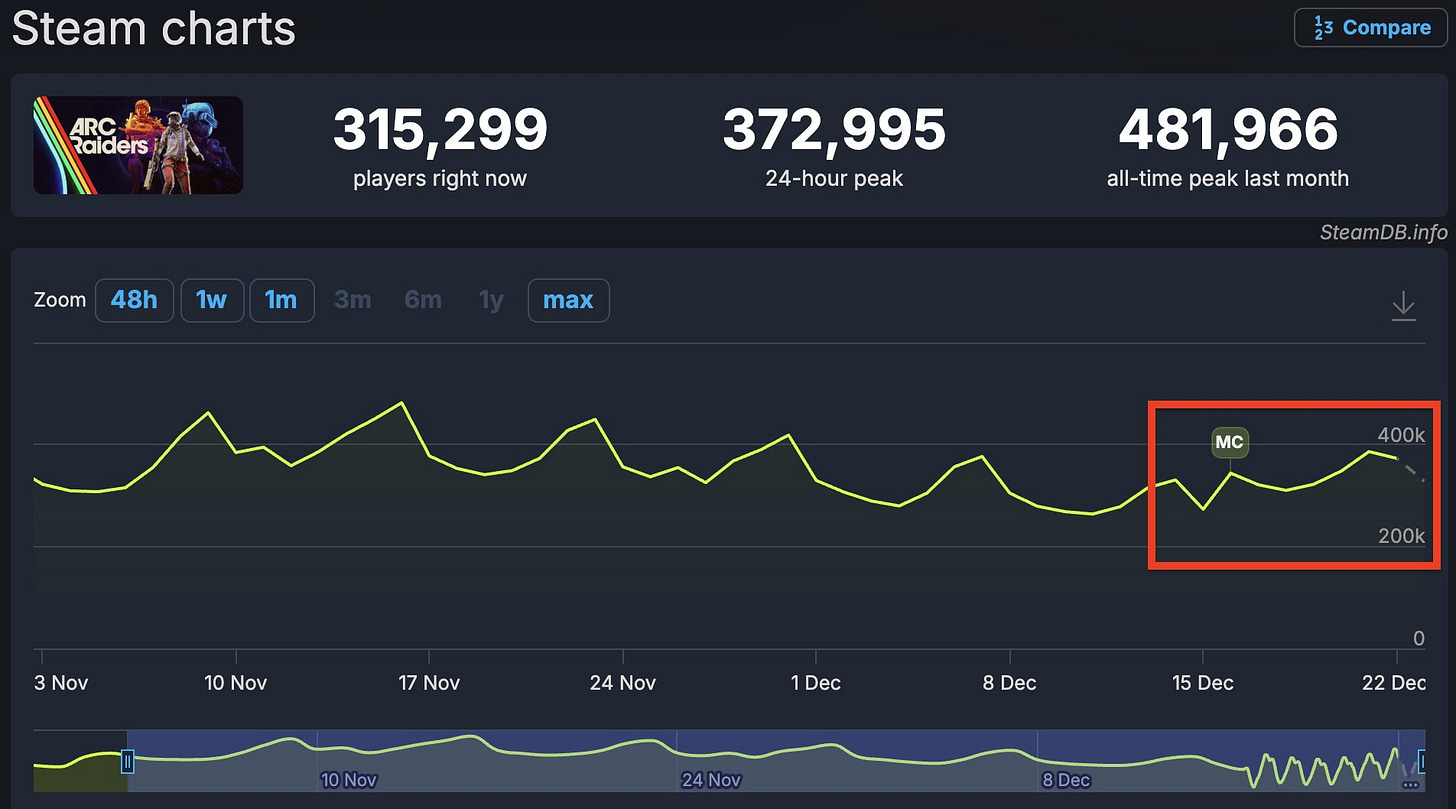1456x809 pixels.
Task: Click the Steam charts heading
Action: click(x=153, y=28)
